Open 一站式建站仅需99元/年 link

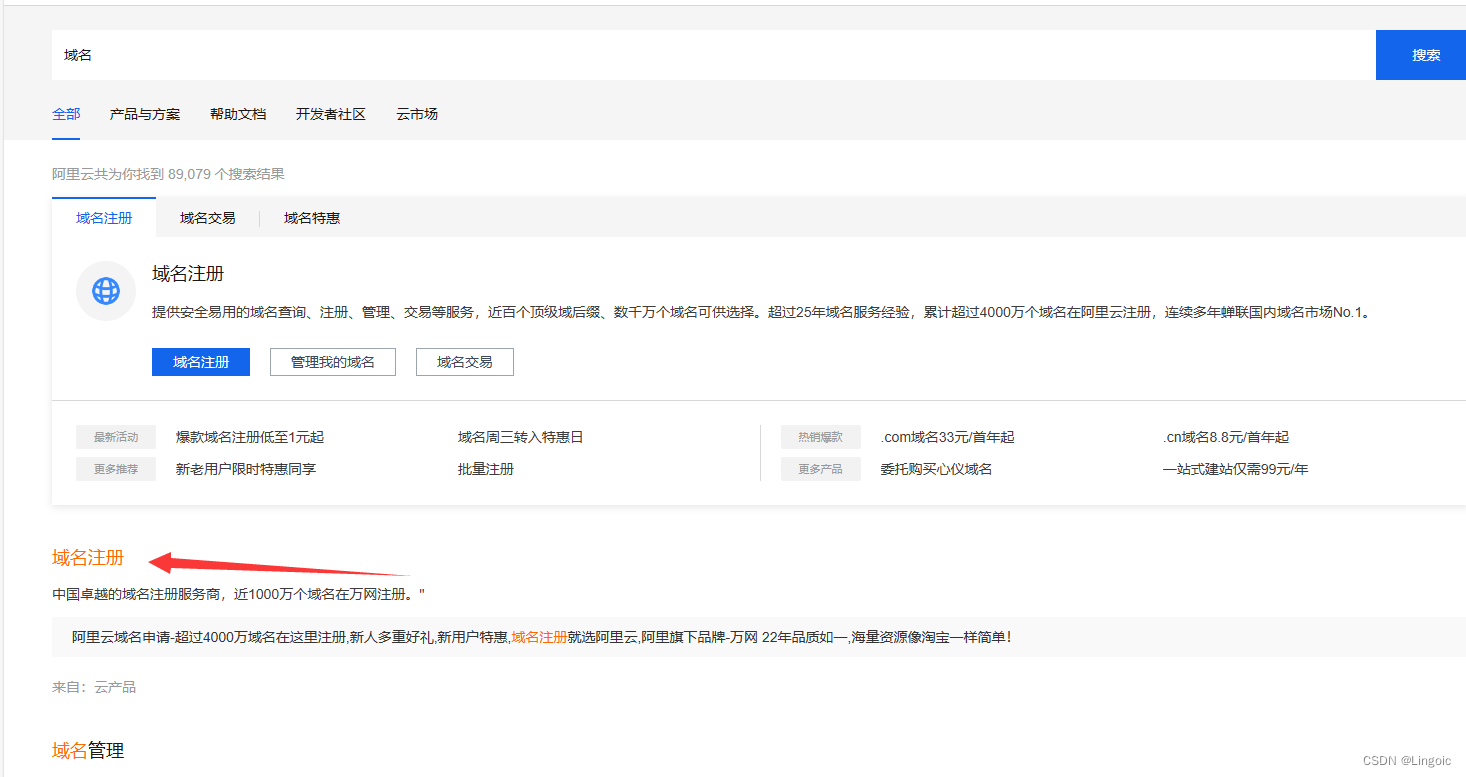(1235, 468)
